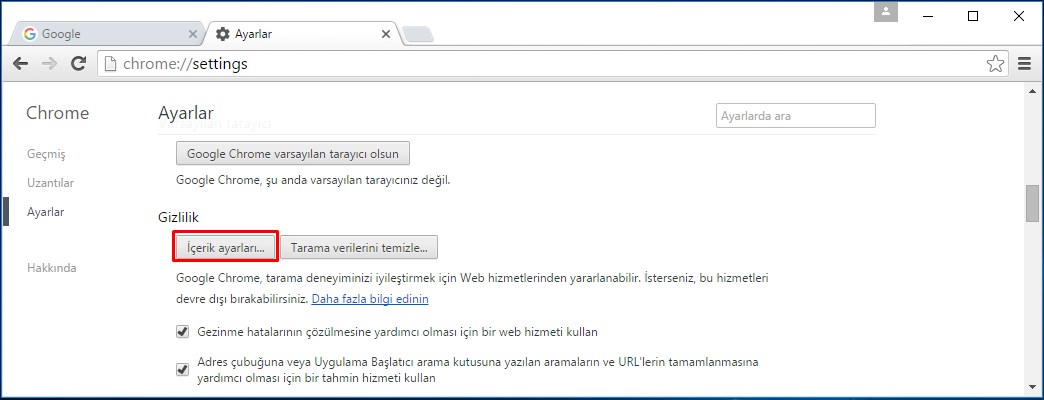The height and width of the screenshot is (400, 1044).
Task: Switch to the Google tab
Action: [x=100, y=34]
